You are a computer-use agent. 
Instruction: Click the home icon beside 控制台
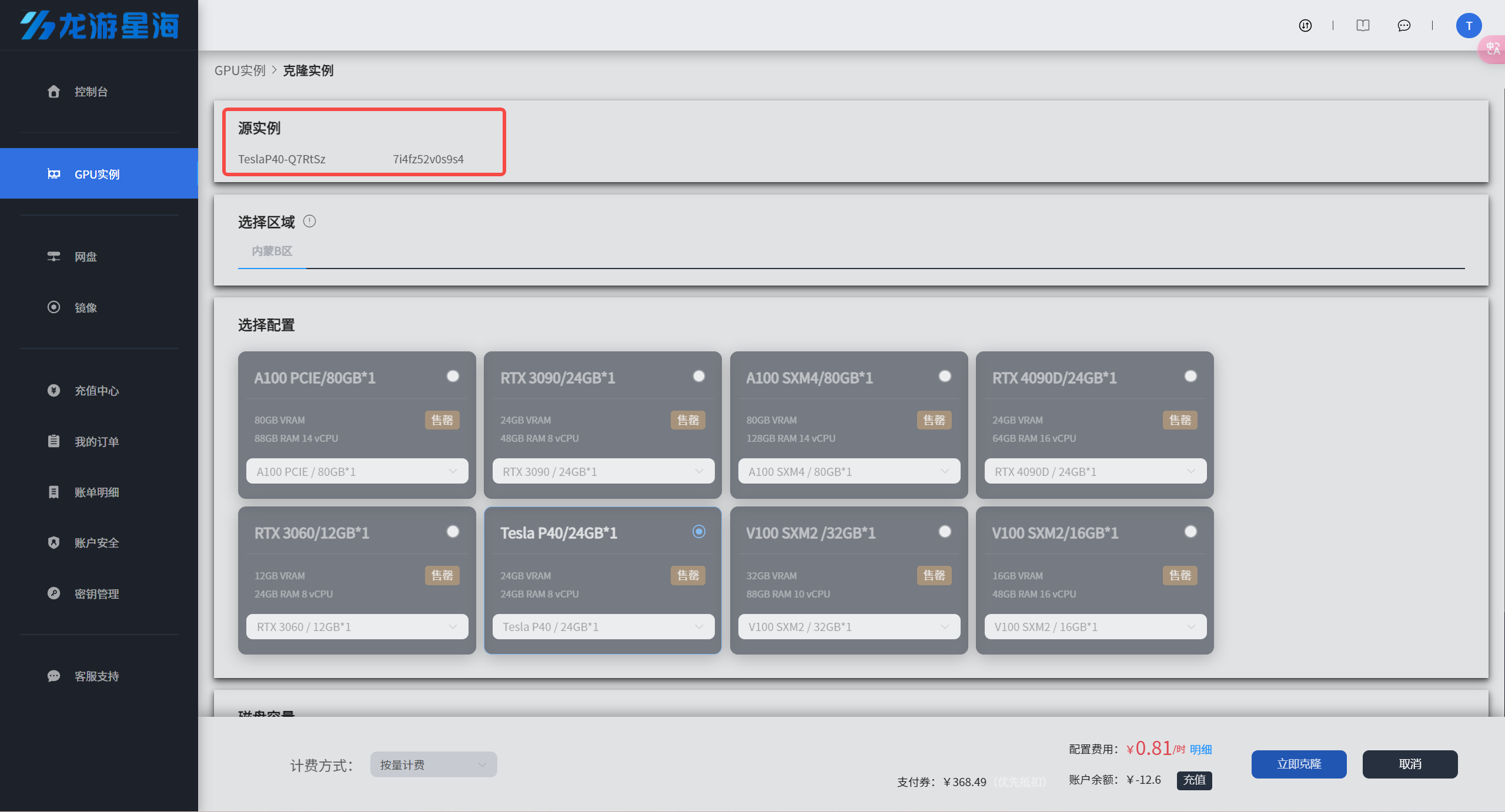[x=53, y=91]
